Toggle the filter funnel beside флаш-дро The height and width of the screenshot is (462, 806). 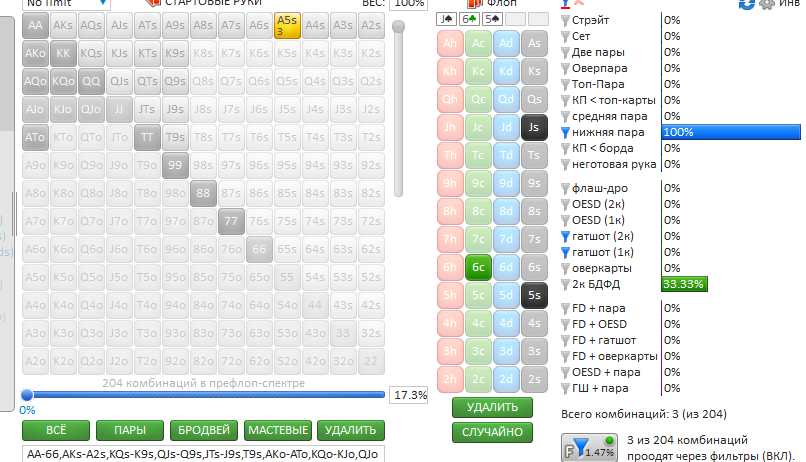[565, 189]
